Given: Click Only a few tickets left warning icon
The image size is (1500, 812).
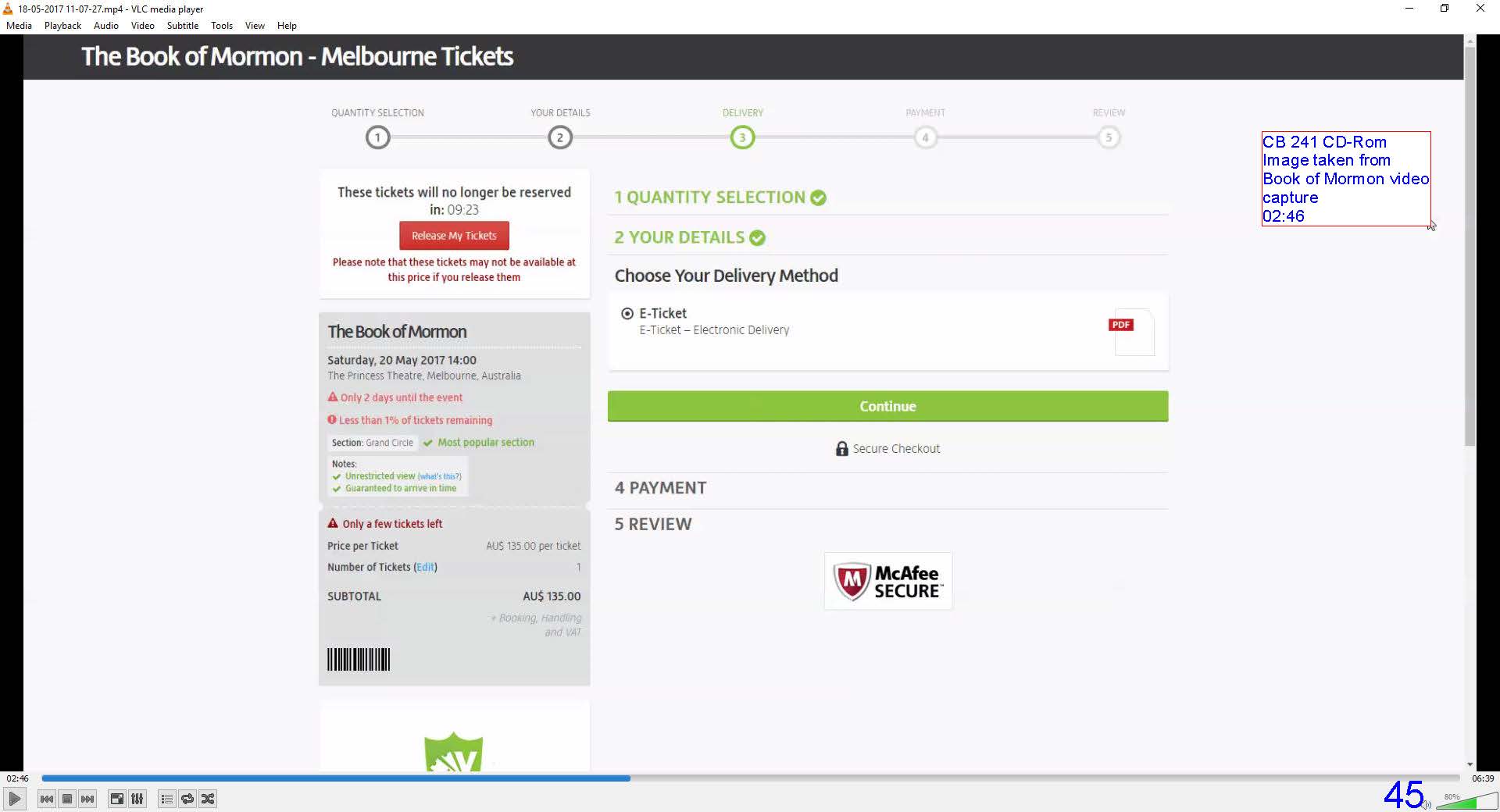Looking at the screenshot, I should pos(333,523).
